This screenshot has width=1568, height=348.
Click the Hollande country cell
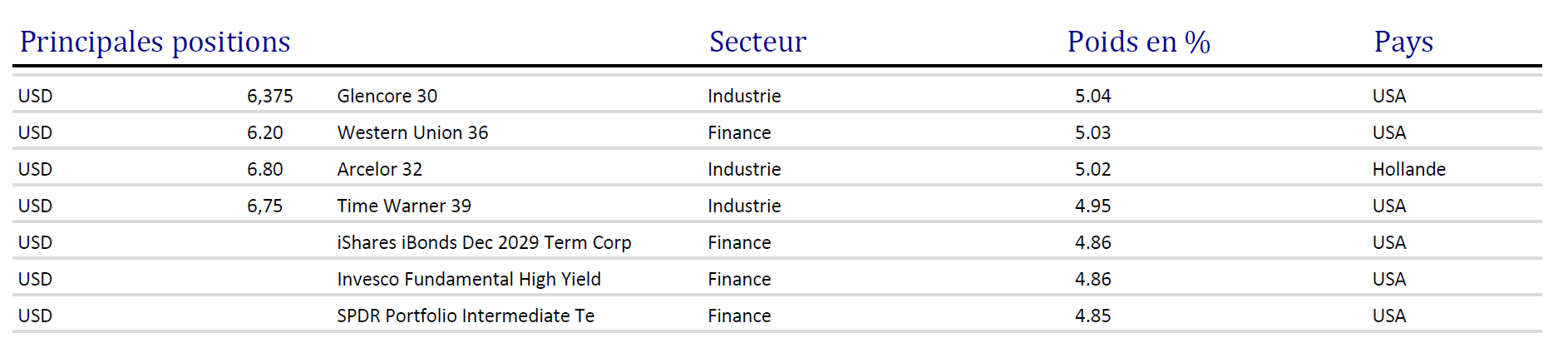pos(1409,169)
